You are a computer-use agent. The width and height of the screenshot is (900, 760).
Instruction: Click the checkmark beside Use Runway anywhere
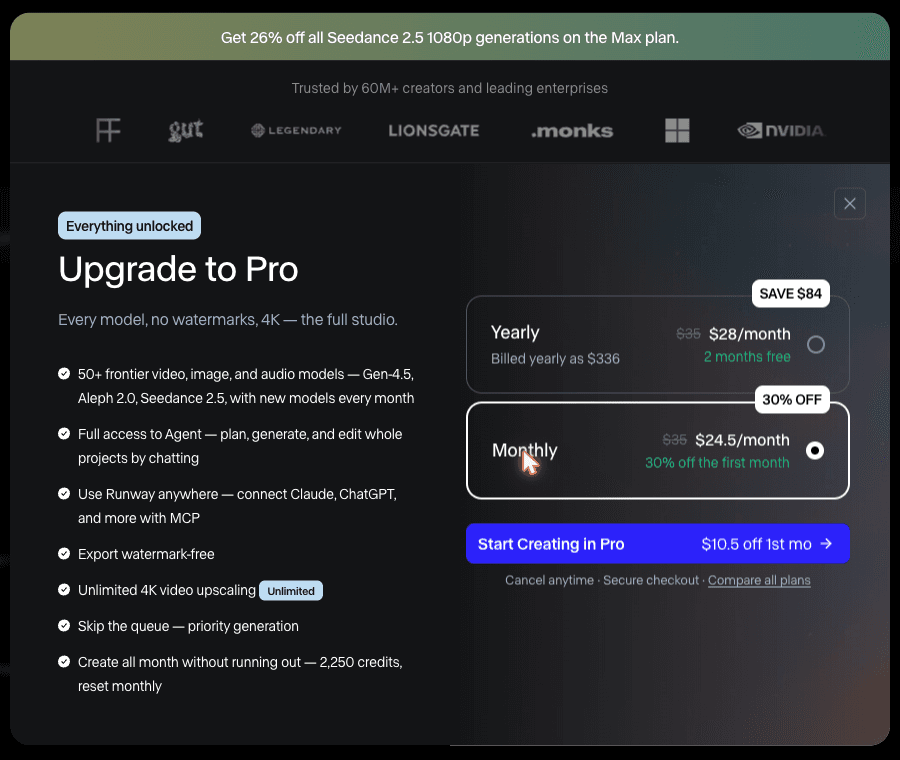(64, 494)
